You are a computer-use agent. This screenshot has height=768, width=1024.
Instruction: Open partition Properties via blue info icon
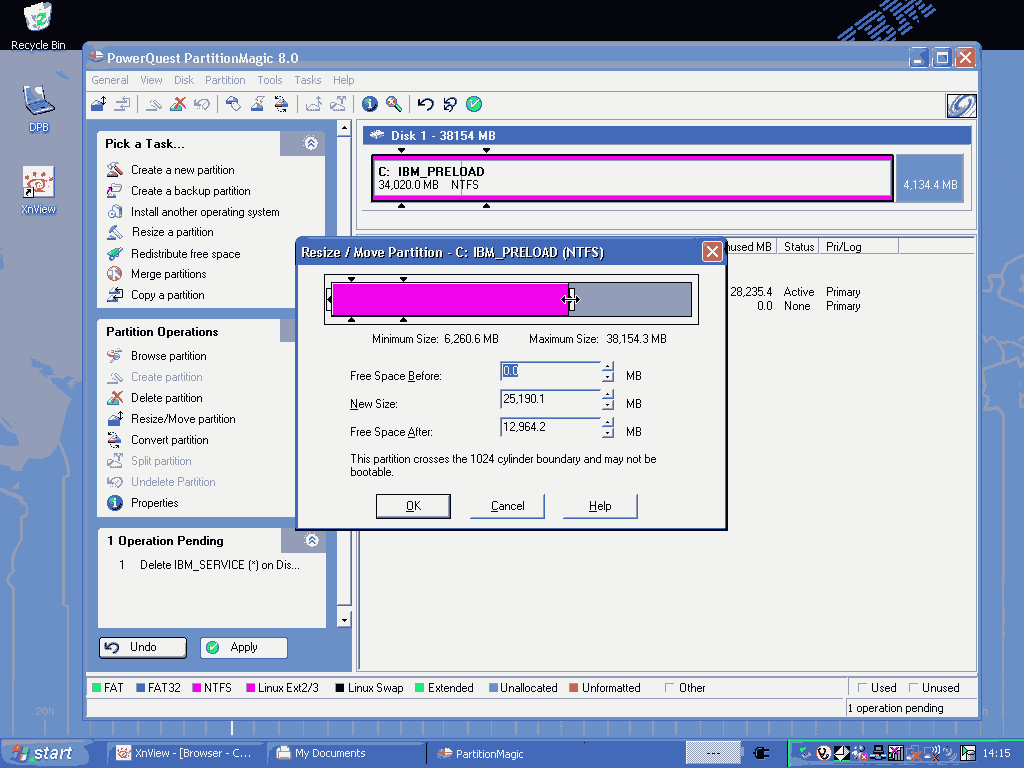point(370,104)
